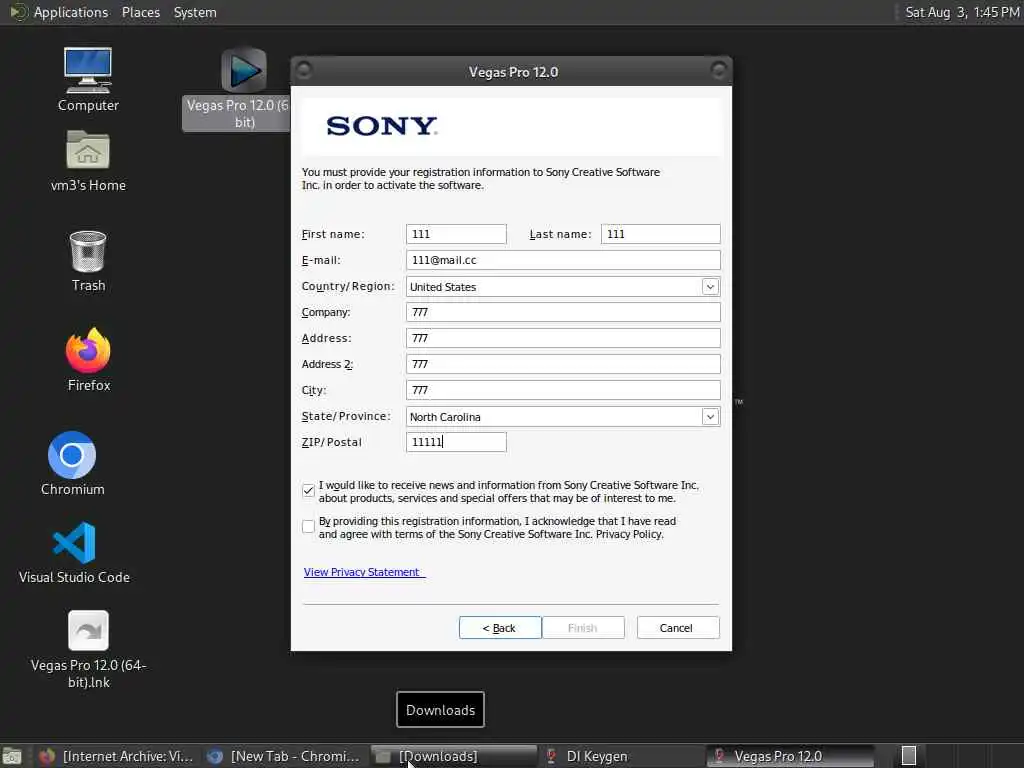Click the < Back button

pyautogui.click(x=500, y=628)
